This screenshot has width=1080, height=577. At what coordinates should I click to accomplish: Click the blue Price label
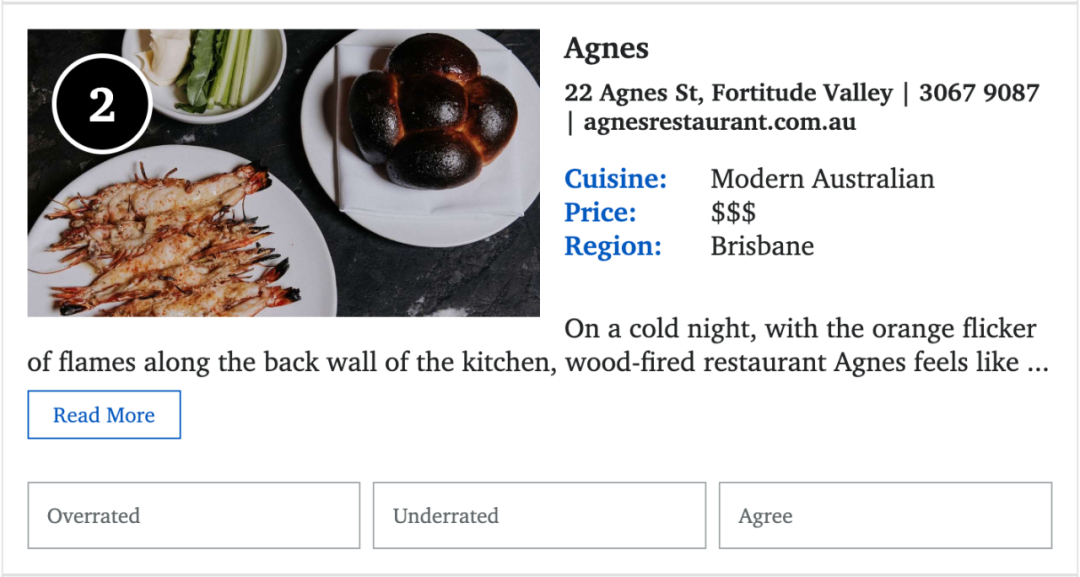[600, 213]
